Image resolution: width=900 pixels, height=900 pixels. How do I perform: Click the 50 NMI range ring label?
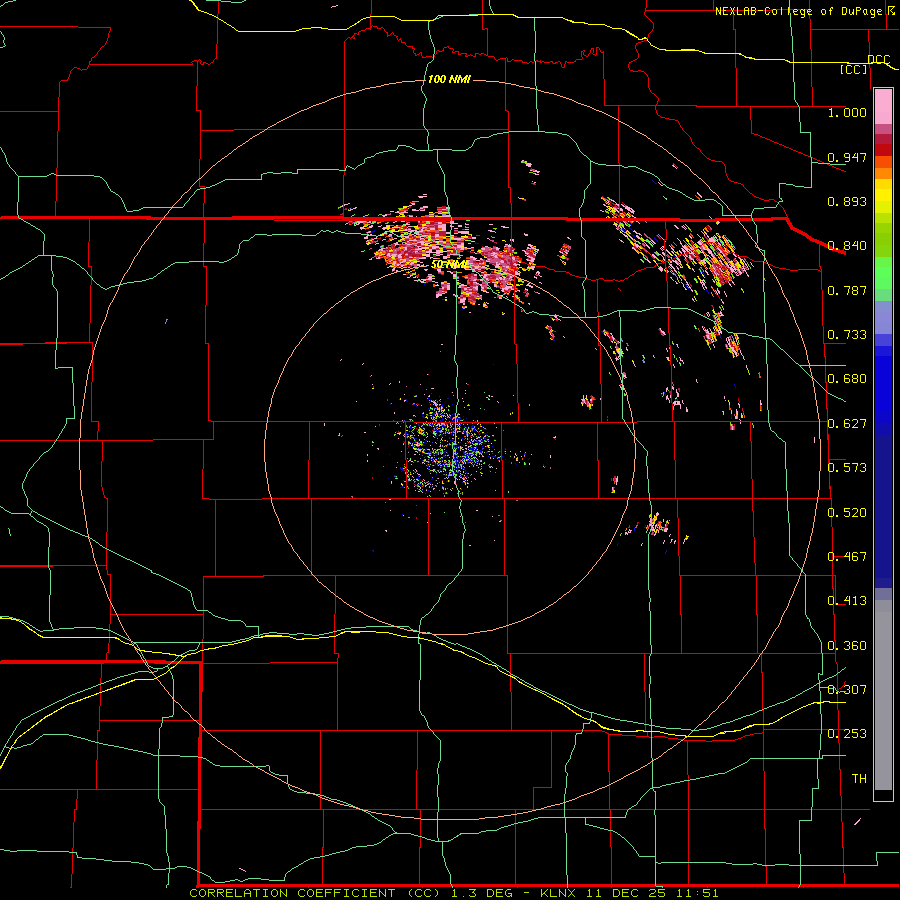click(x=451, y=265)
